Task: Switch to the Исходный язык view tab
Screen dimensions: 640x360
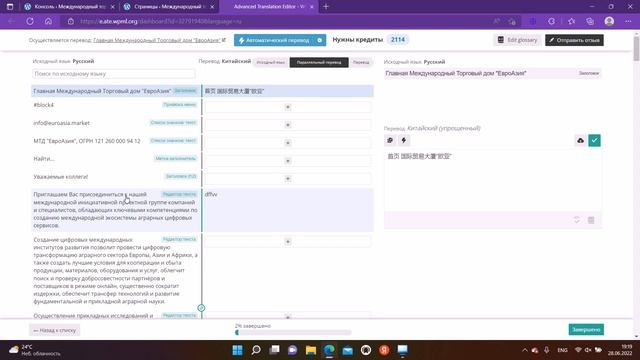Action: [271, 62]
